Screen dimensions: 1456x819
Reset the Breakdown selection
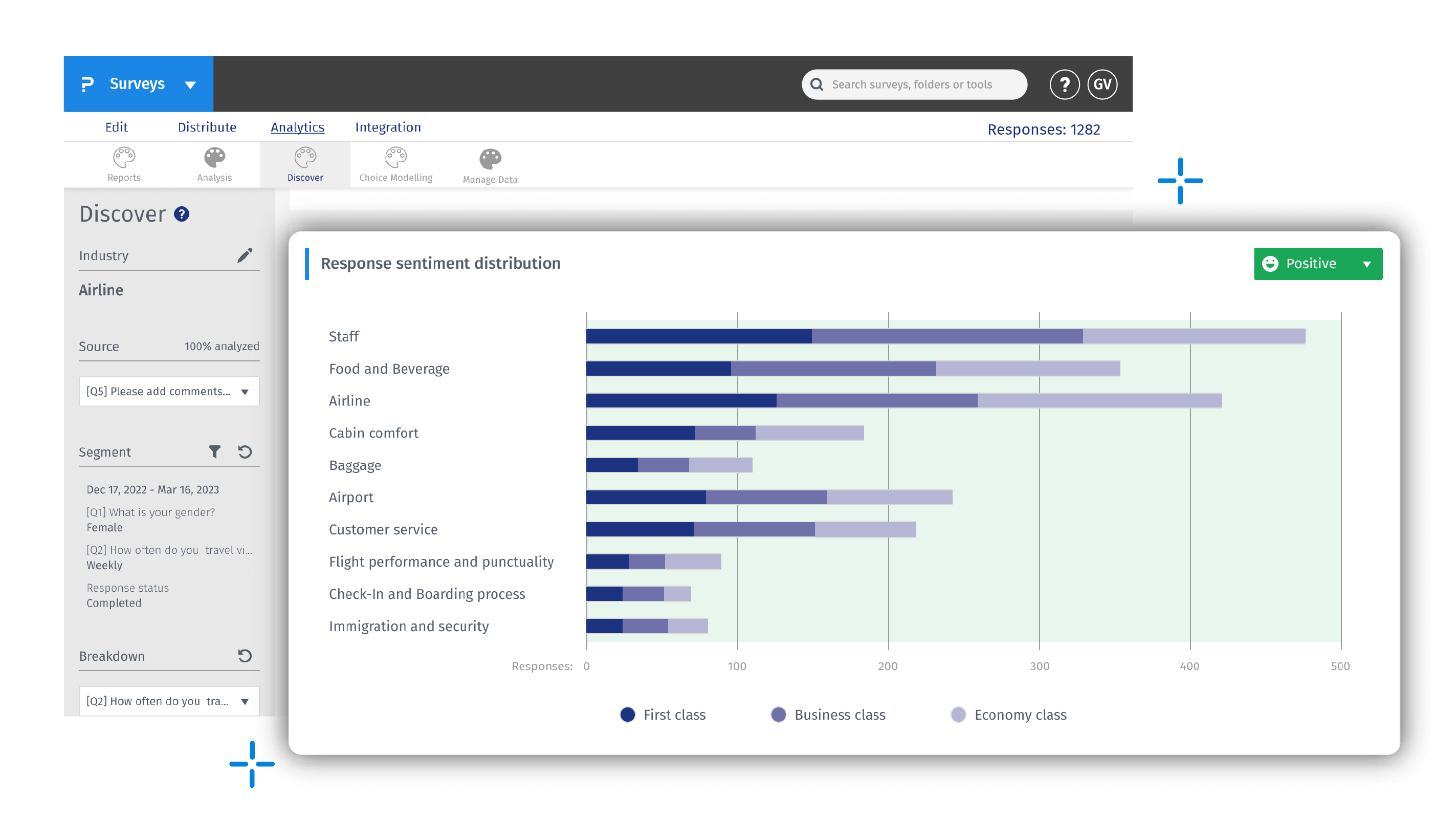(x=245, y=656)
